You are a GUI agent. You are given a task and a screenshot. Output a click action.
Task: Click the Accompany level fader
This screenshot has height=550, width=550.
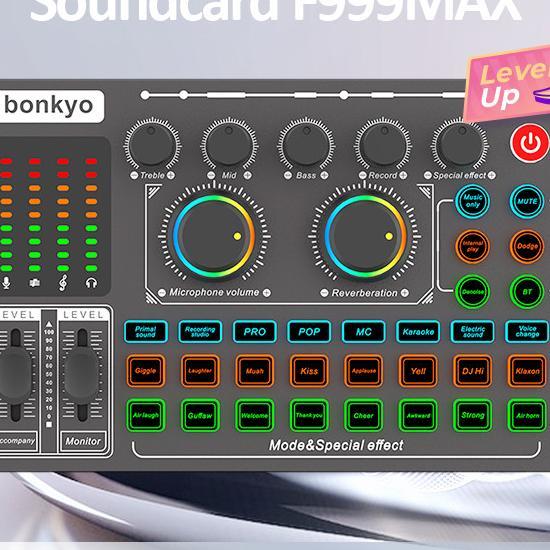point(15,375)
